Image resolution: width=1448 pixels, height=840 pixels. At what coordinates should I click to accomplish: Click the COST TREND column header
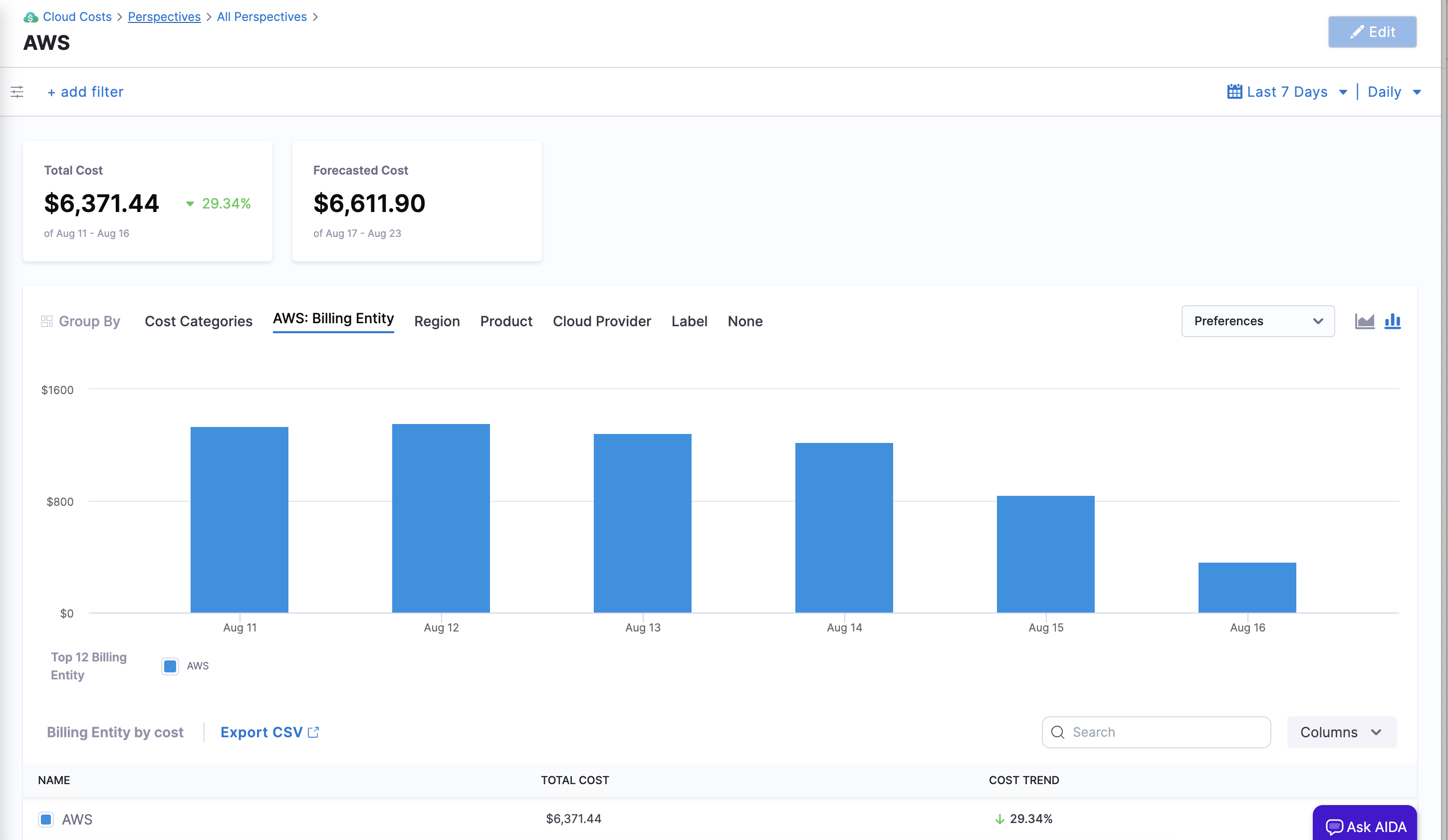(x=1024, y=780)
